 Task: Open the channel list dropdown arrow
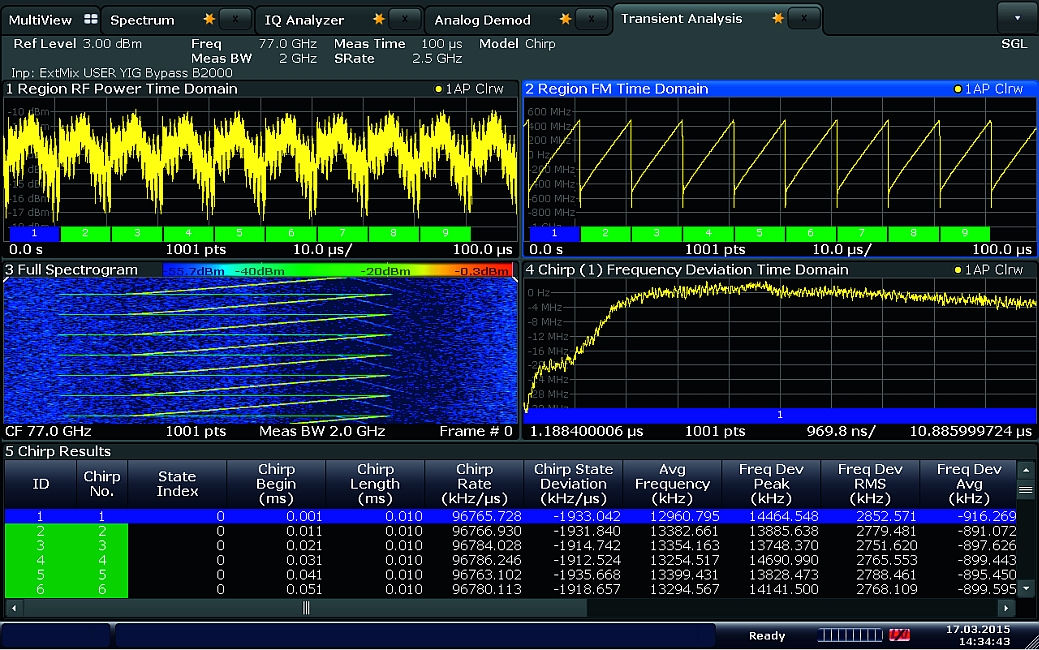click(1017, 19)
